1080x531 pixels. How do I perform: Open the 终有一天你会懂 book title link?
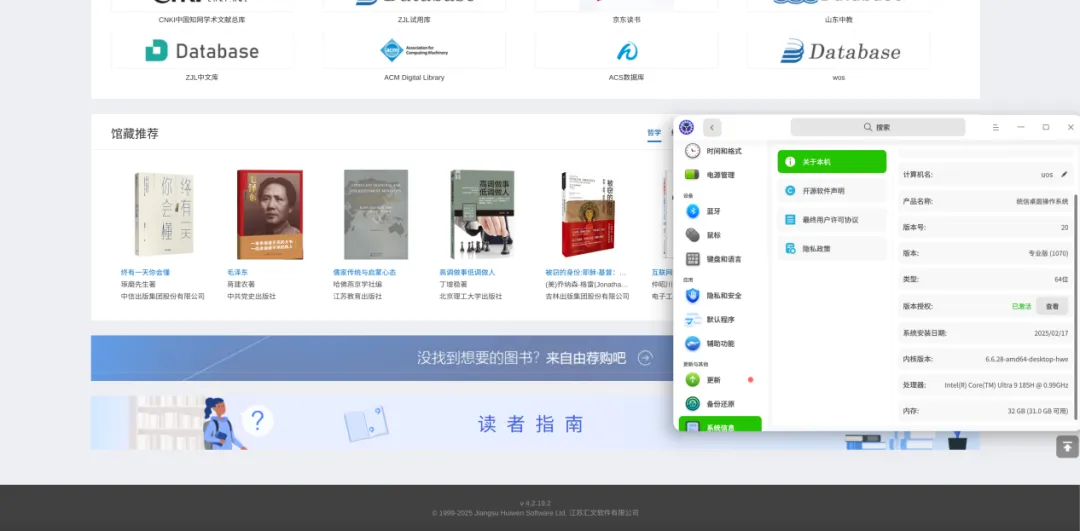[x=146, y=272]
